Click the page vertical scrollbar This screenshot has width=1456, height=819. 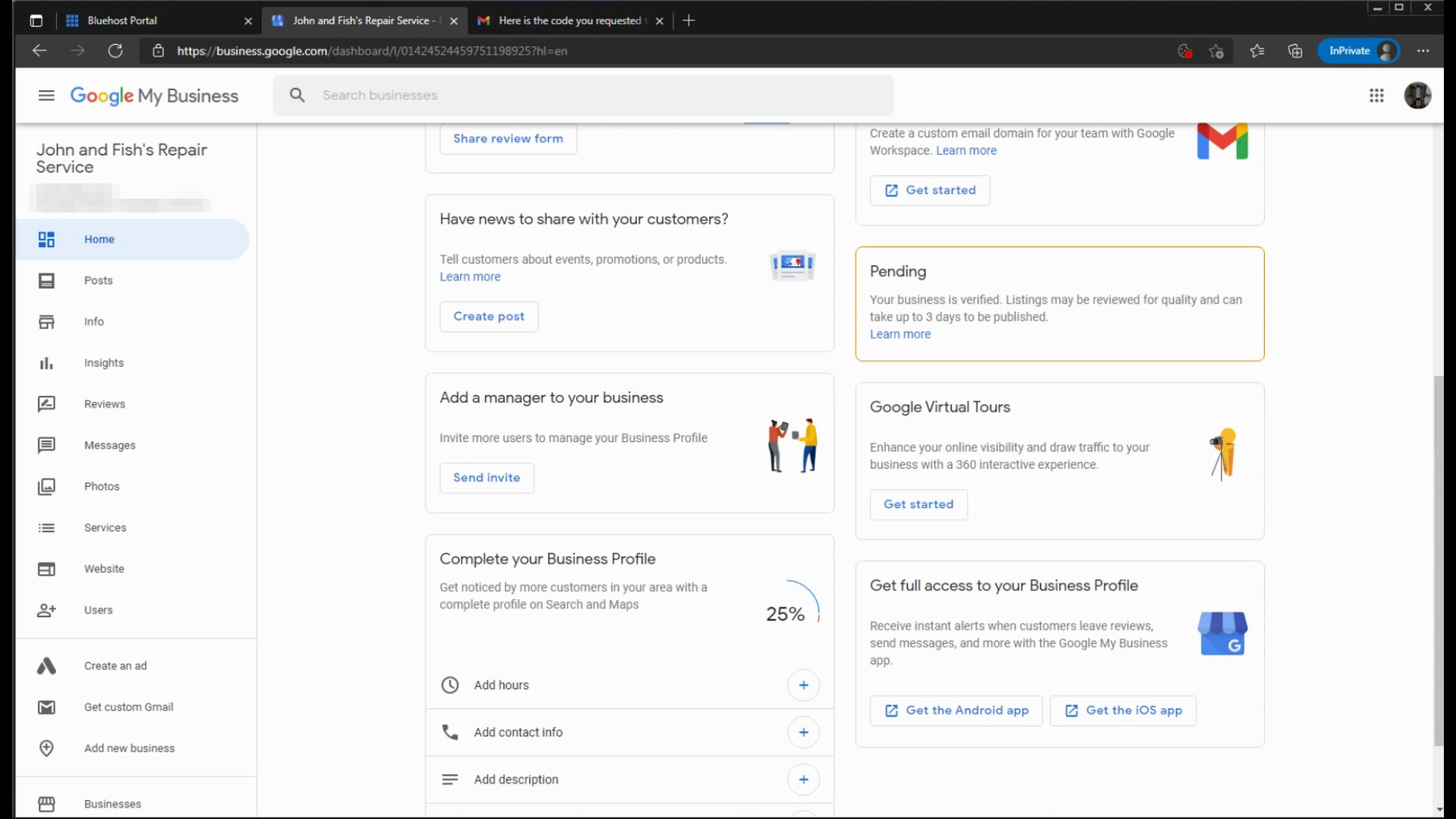click(1438, 561)
